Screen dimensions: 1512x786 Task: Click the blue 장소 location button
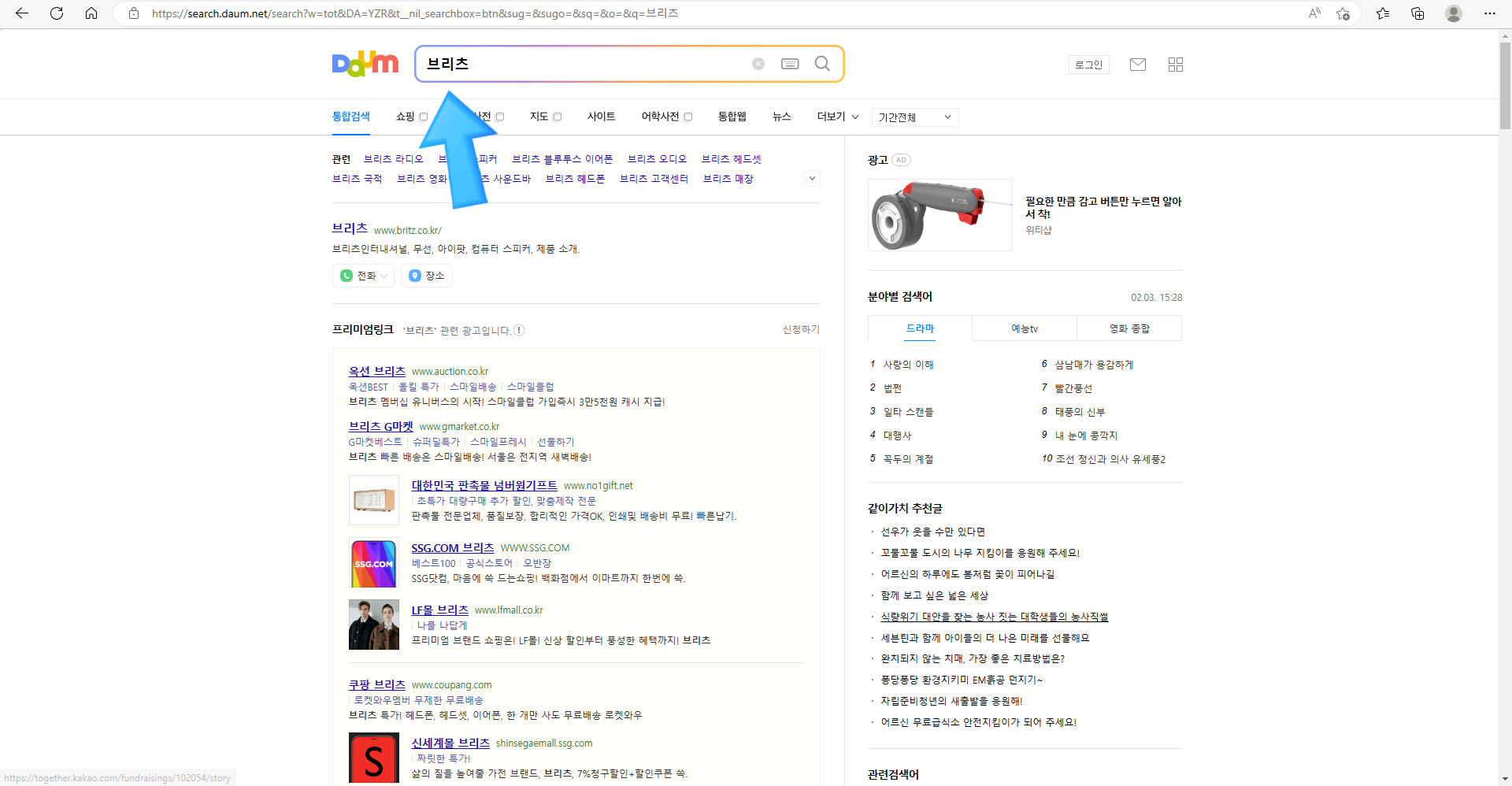point(427,276)
